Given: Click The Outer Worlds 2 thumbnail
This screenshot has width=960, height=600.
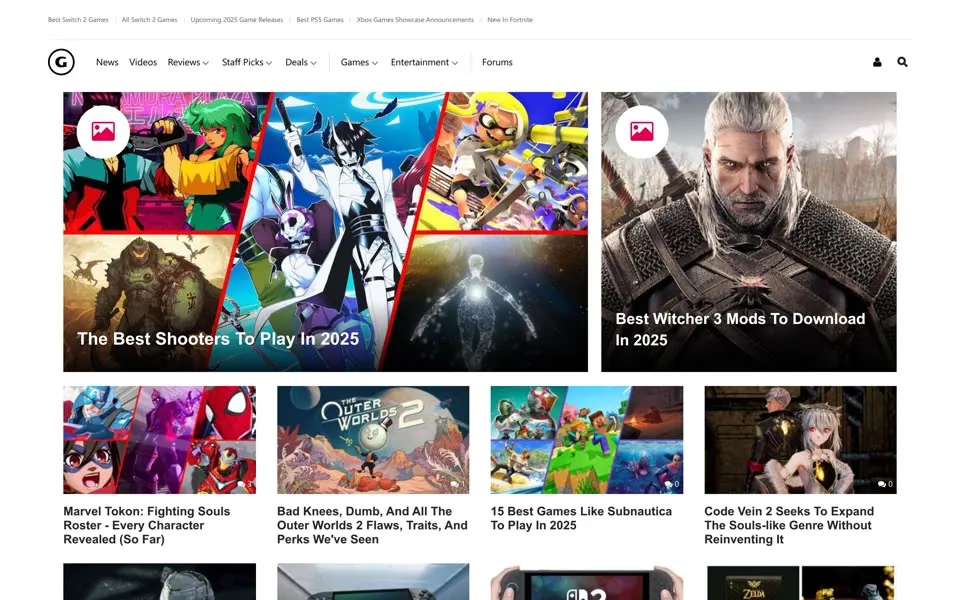Looking at the screenshot, I should tap(373, 440).
